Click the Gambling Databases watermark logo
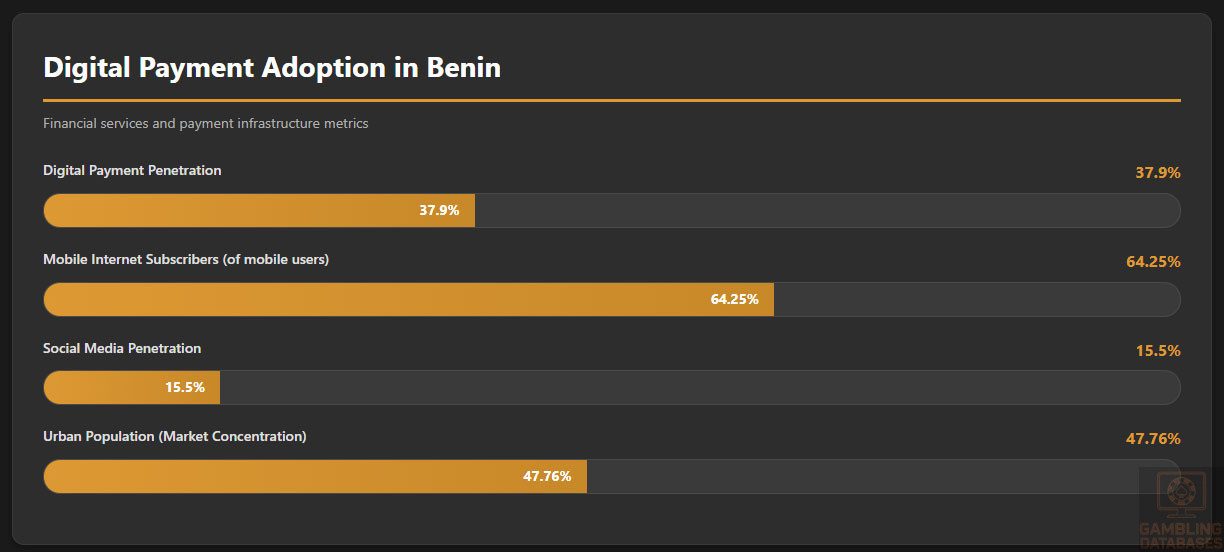1224x552 pixels. pos(1180,508)
